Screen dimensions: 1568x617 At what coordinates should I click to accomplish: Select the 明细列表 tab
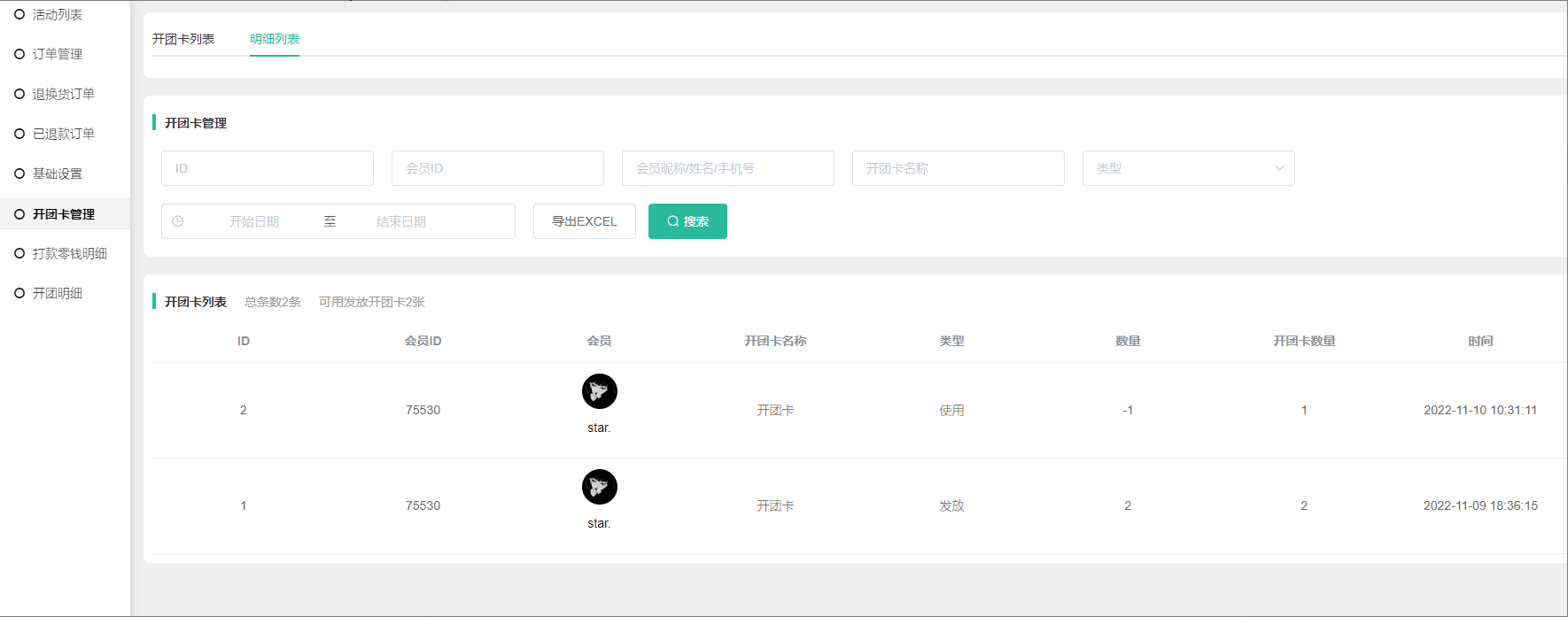(x=275, y=39)
